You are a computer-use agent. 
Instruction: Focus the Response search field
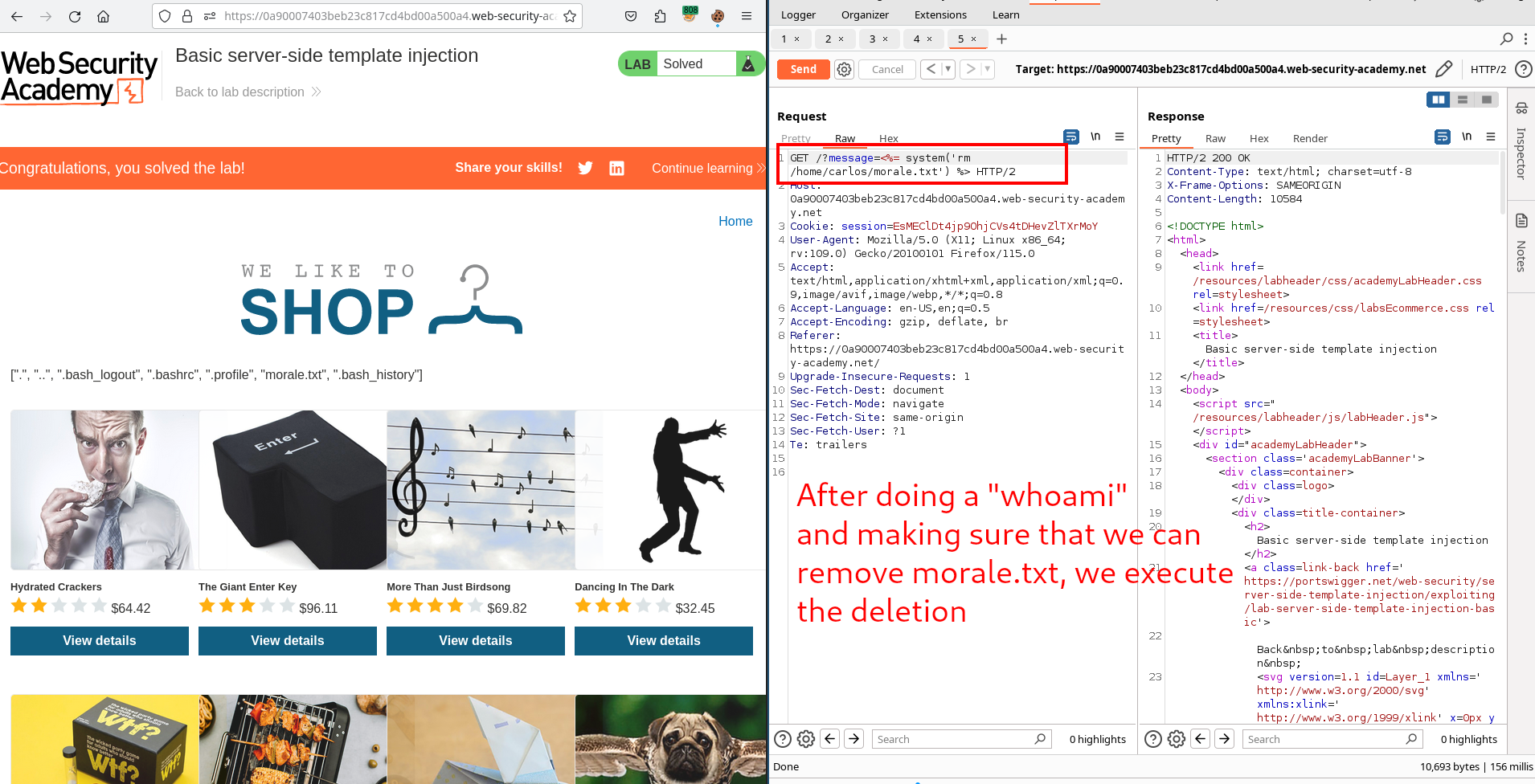point(1332,739)
